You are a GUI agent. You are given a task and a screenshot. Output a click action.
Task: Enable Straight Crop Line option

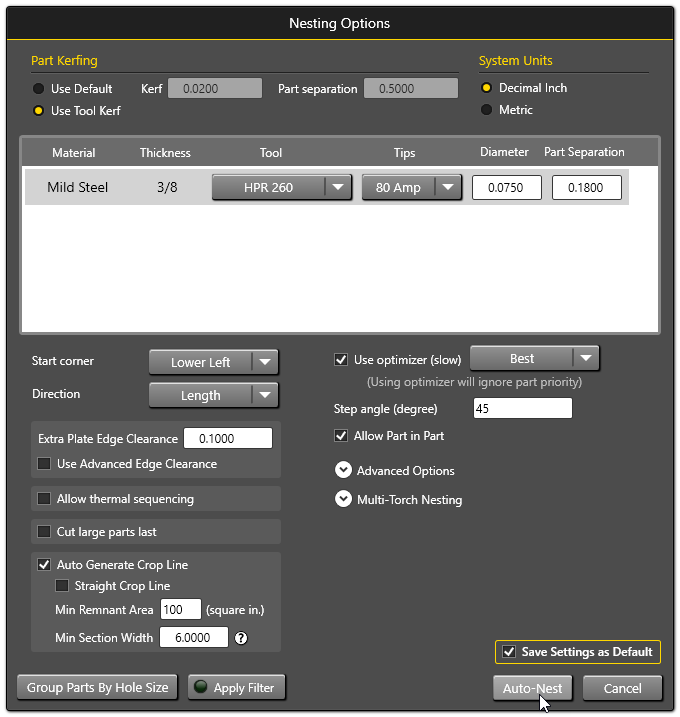point(62,586)
